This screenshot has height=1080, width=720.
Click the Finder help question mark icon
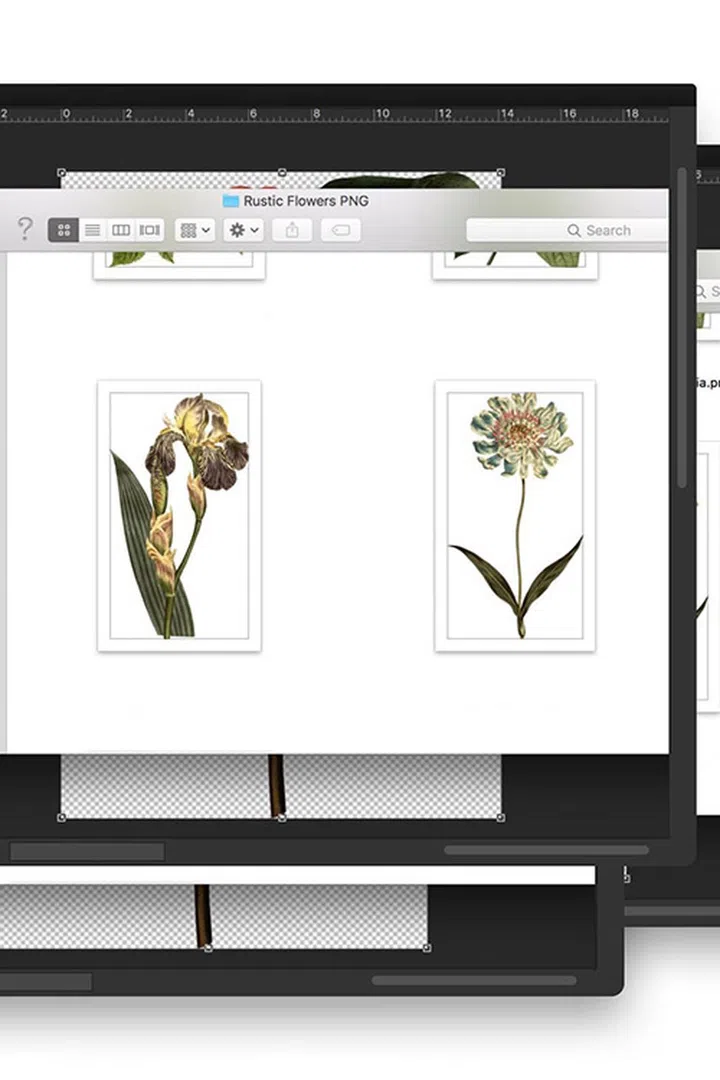[x=25, y=230]
